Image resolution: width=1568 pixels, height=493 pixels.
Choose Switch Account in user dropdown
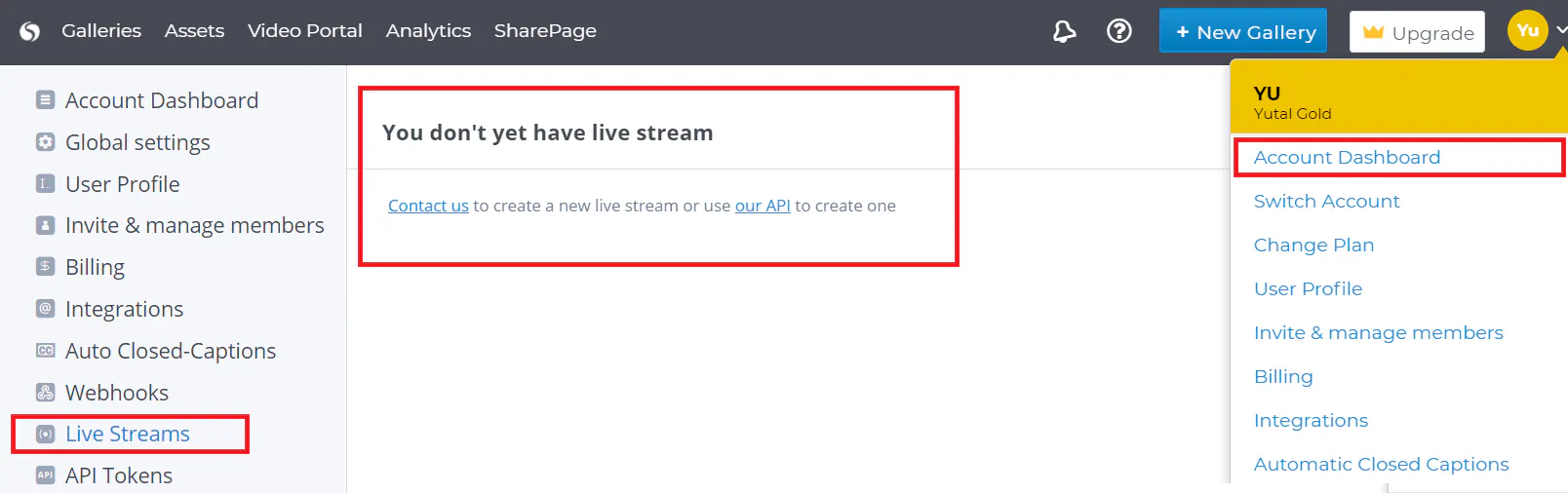coord(1326,201)
